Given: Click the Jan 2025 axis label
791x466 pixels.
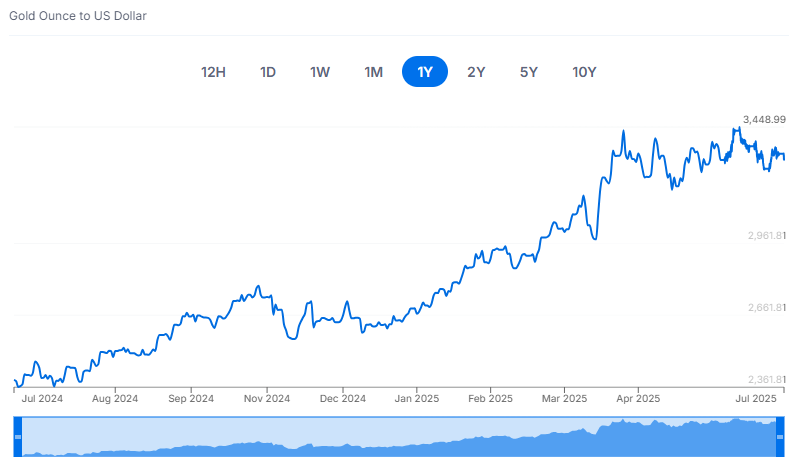Looking at the screenshot, I should pos(417,398).
